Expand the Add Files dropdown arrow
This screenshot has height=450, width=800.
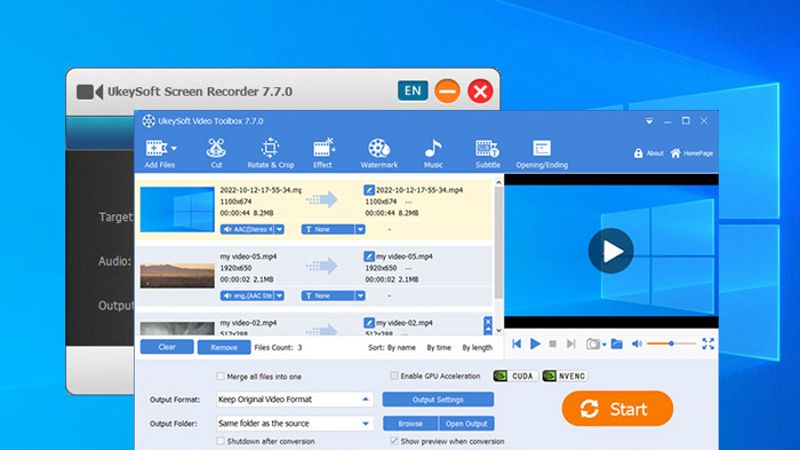174,148
